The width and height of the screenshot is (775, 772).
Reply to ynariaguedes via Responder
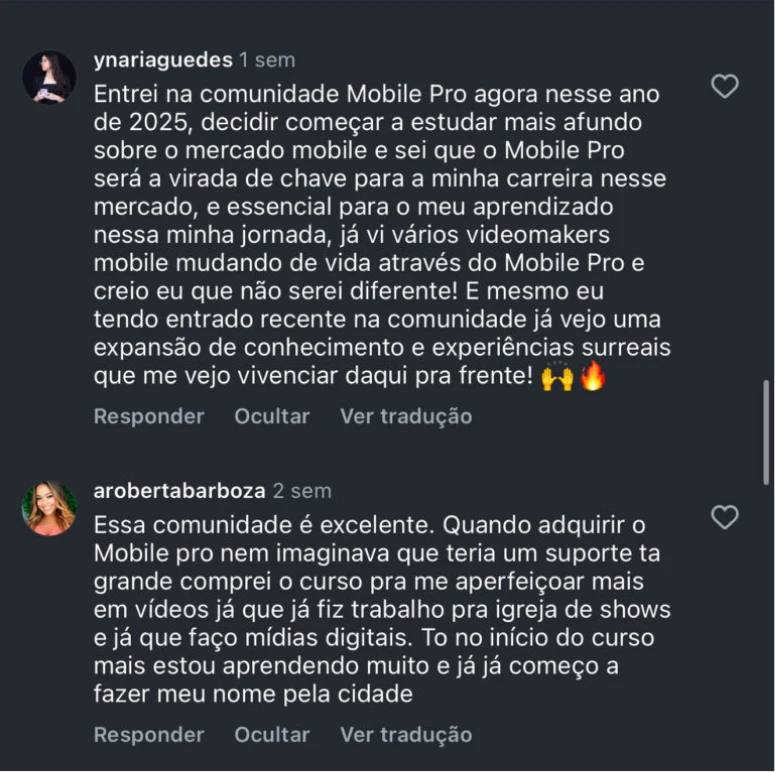[148, 416]
